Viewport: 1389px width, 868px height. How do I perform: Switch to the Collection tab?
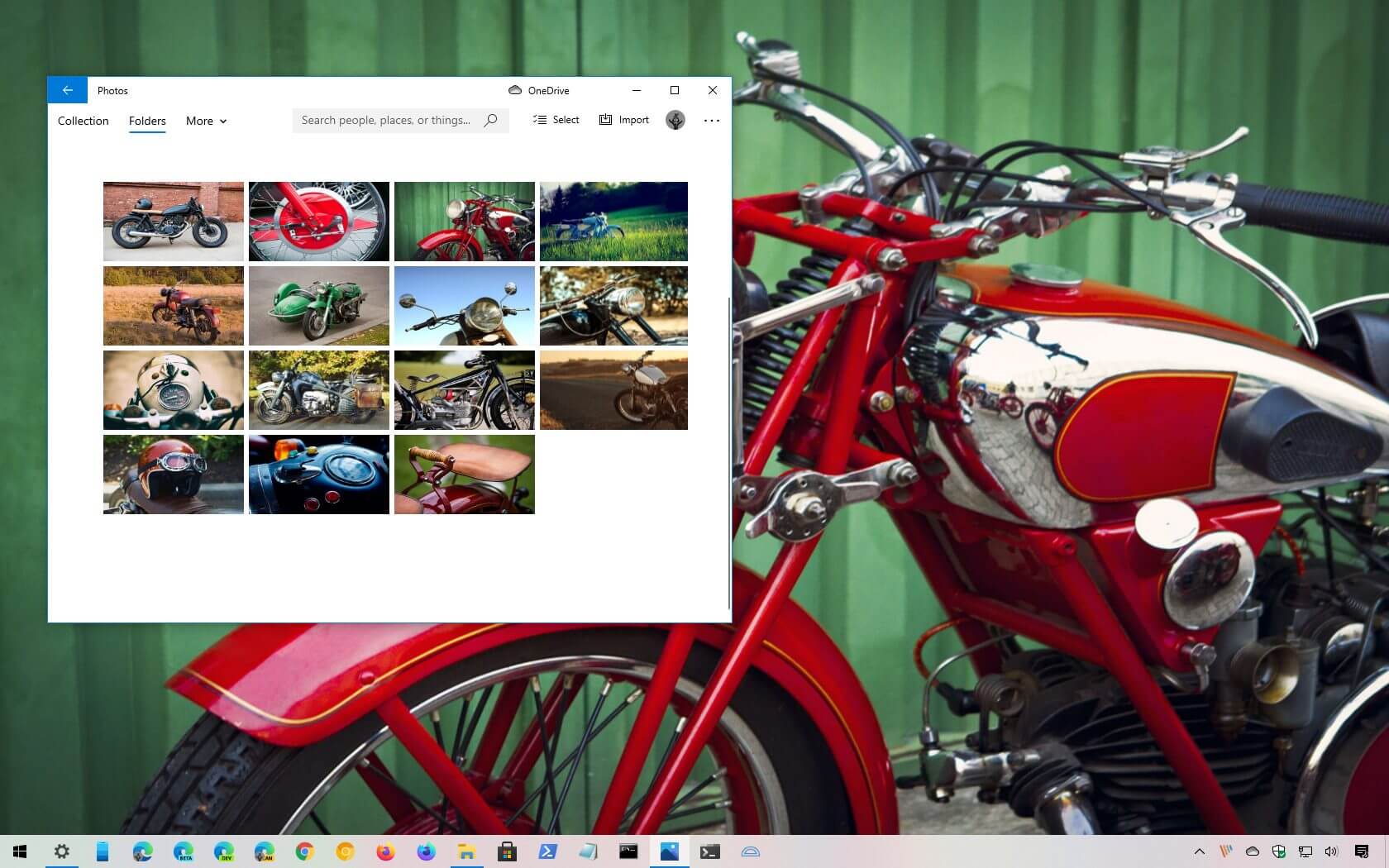coord(83,121)
